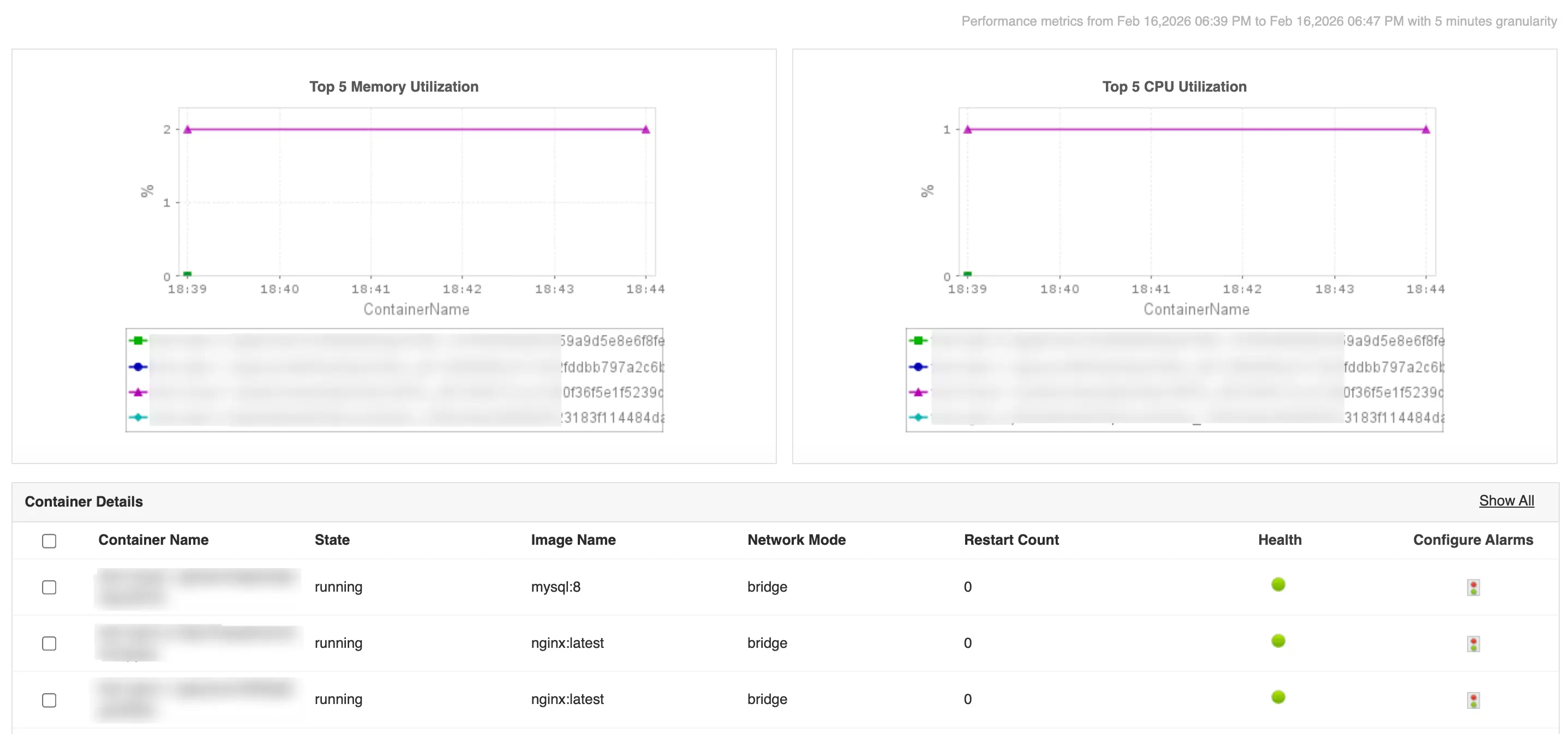This screenshot has width=1568, height=734.
Task: Check the checkbox for the mysql:8 container row
Action: coord(49,587)
